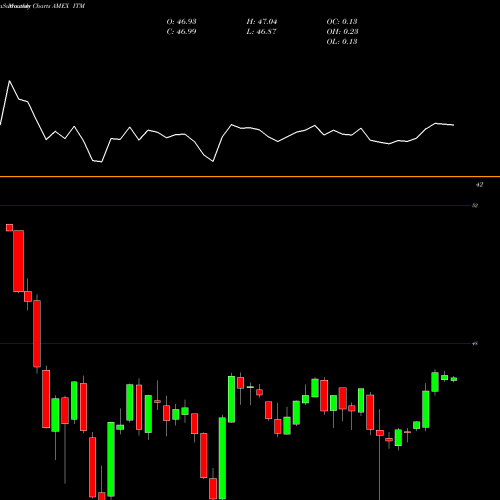The image size is (500, 500).
Task: Click the close price 'C: 46.99' text
Action: coord(181,32)
